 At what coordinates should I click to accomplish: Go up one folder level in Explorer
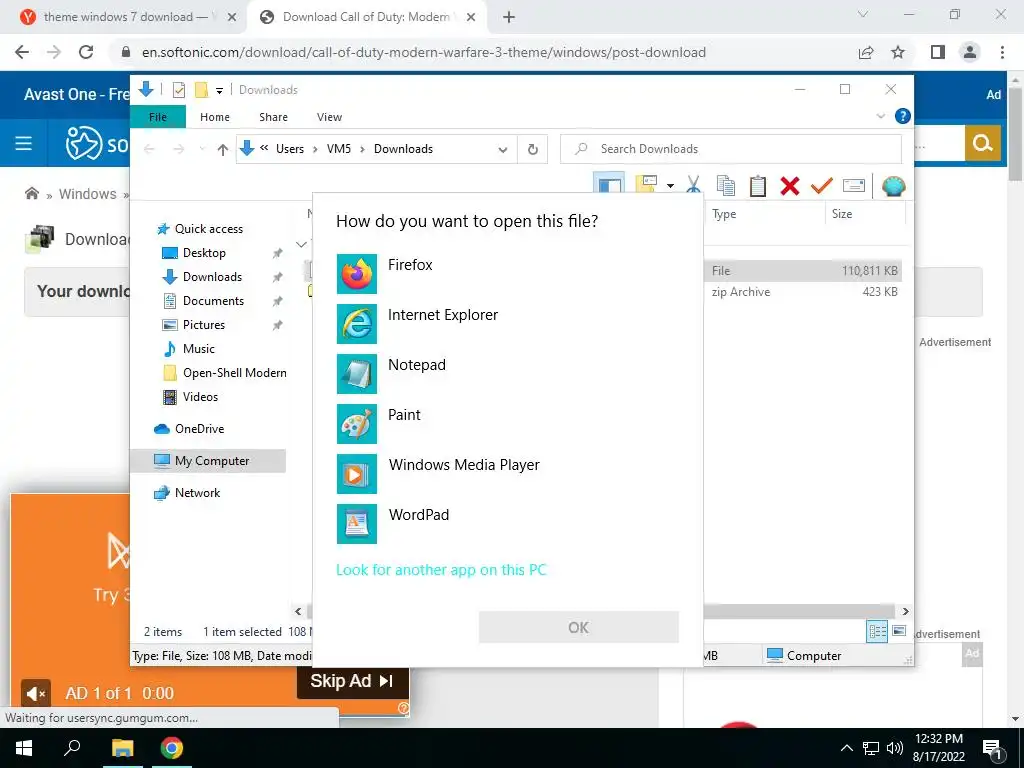coord(223,150)
